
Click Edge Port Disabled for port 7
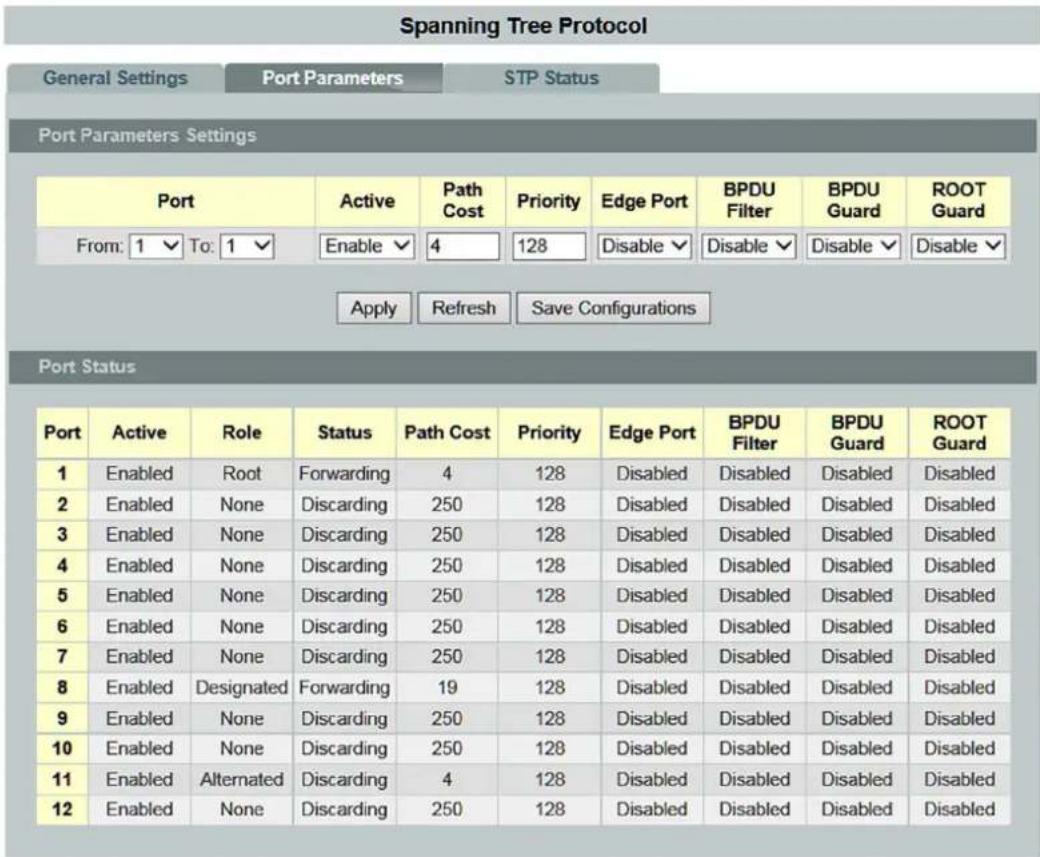point(651,657)
